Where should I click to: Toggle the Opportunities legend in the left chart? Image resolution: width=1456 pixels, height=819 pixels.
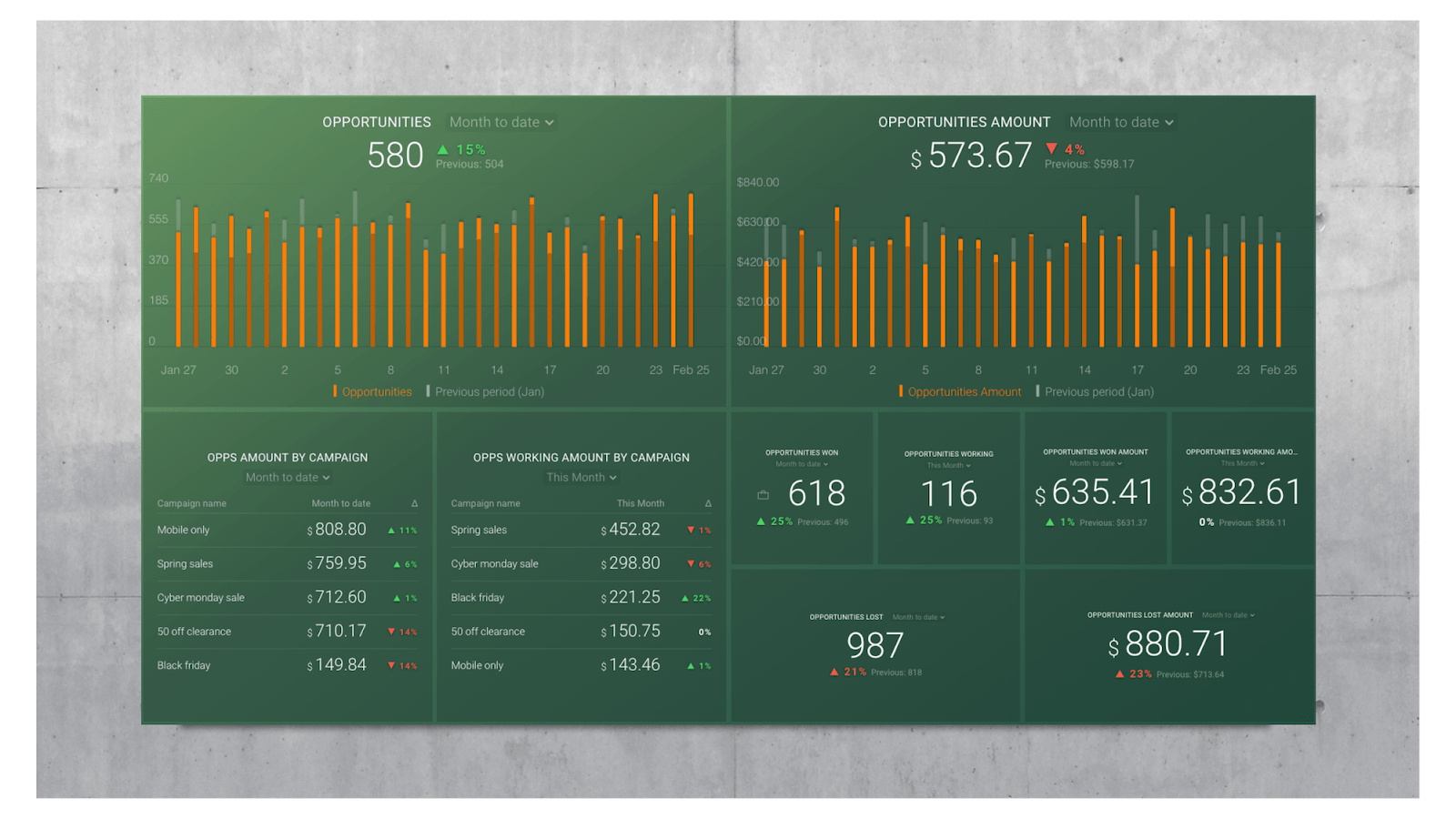[x=372, y=391]
